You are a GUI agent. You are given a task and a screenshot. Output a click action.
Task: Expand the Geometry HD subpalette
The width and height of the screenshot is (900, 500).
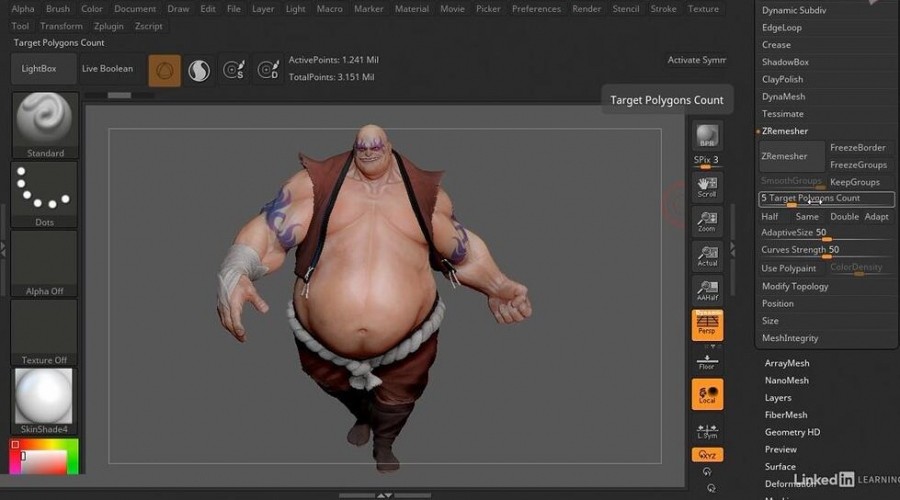coord(792,432)
